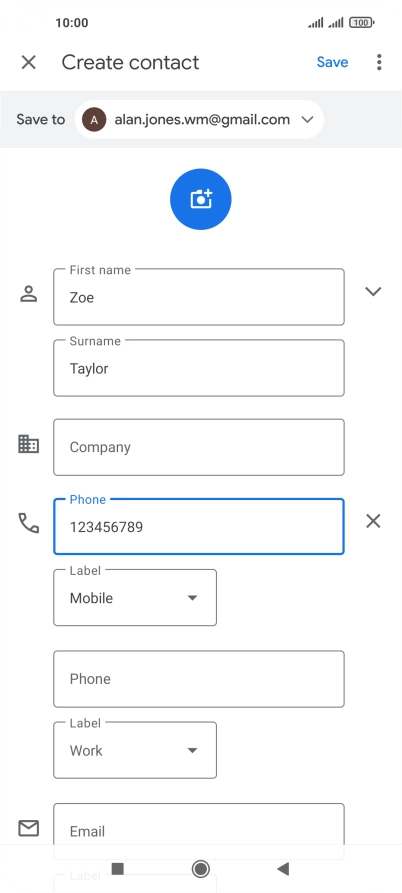Tap the Android back navigation triangle
402x893 pixels.
(283, 869)
